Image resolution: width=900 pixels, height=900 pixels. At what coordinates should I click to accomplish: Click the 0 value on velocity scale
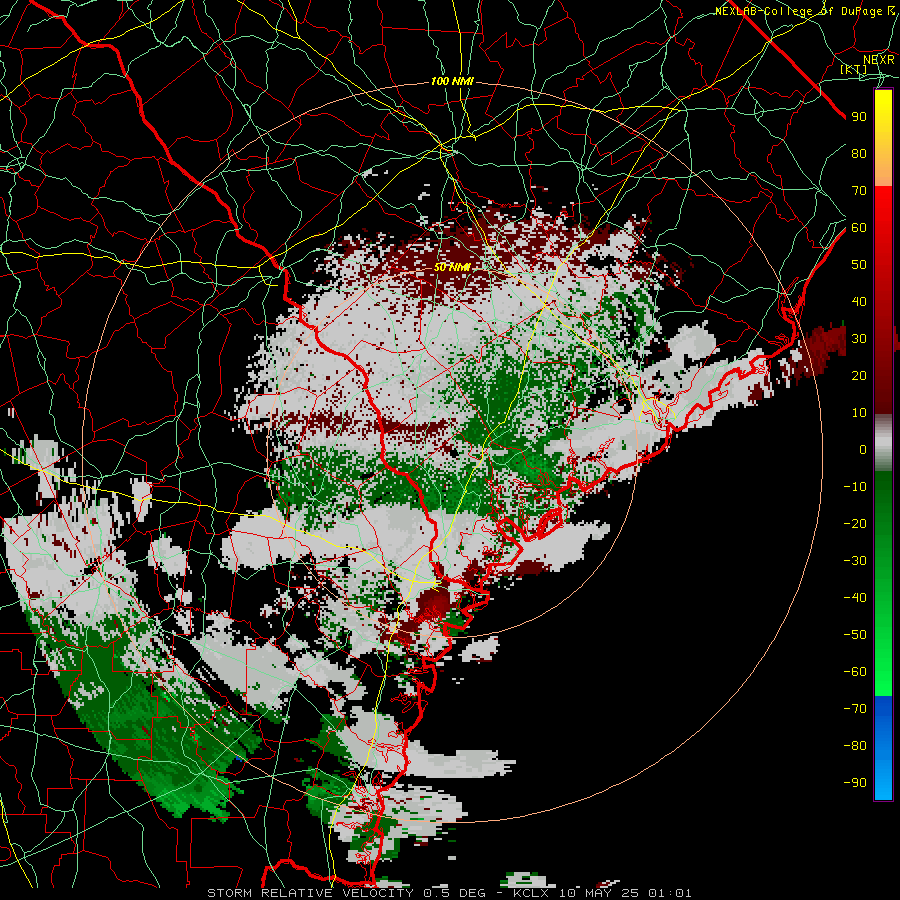863,449
